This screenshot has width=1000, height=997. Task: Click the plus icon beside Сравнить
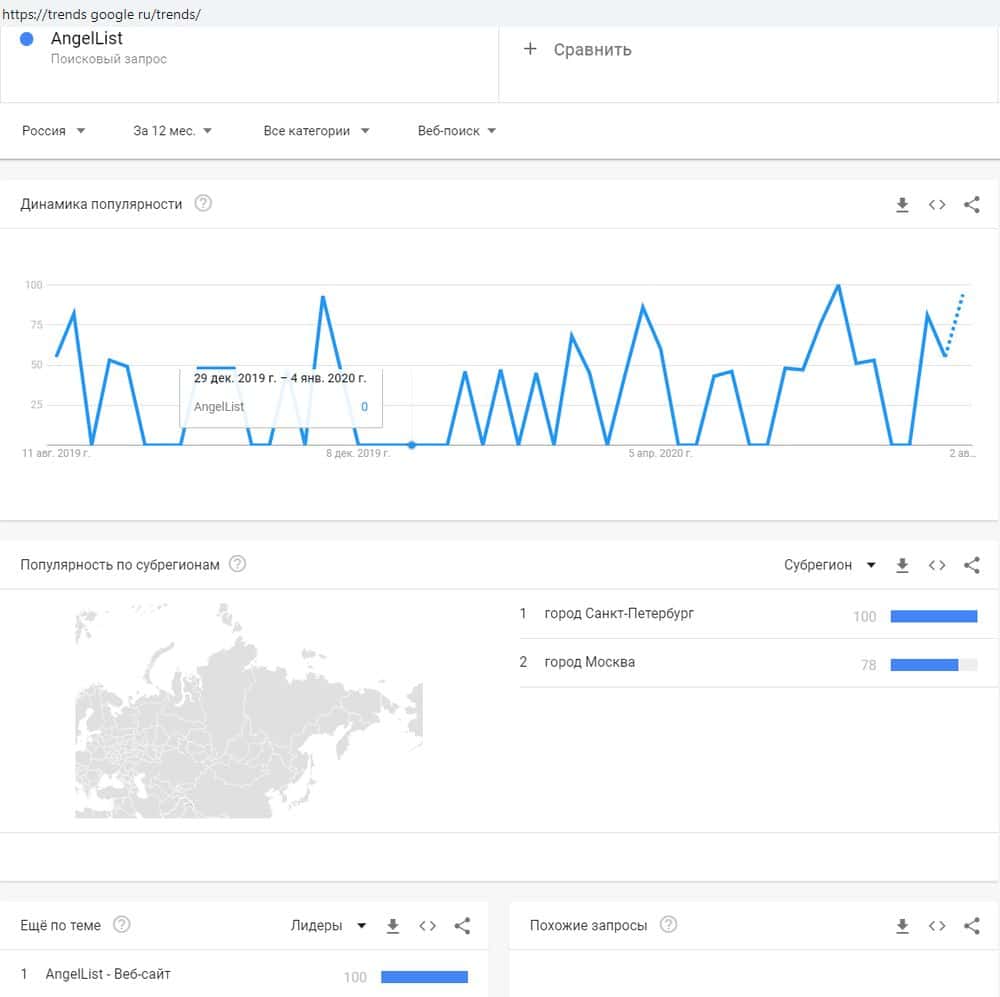(530, 49)
